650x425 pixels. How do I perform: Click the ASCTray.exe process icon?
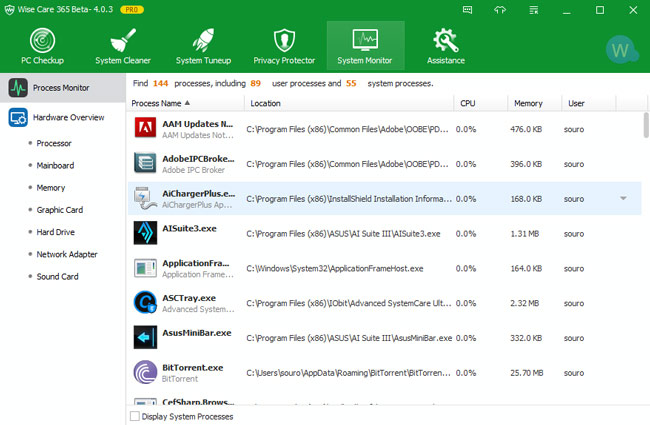pyautogui.click(x=145, y=302)
